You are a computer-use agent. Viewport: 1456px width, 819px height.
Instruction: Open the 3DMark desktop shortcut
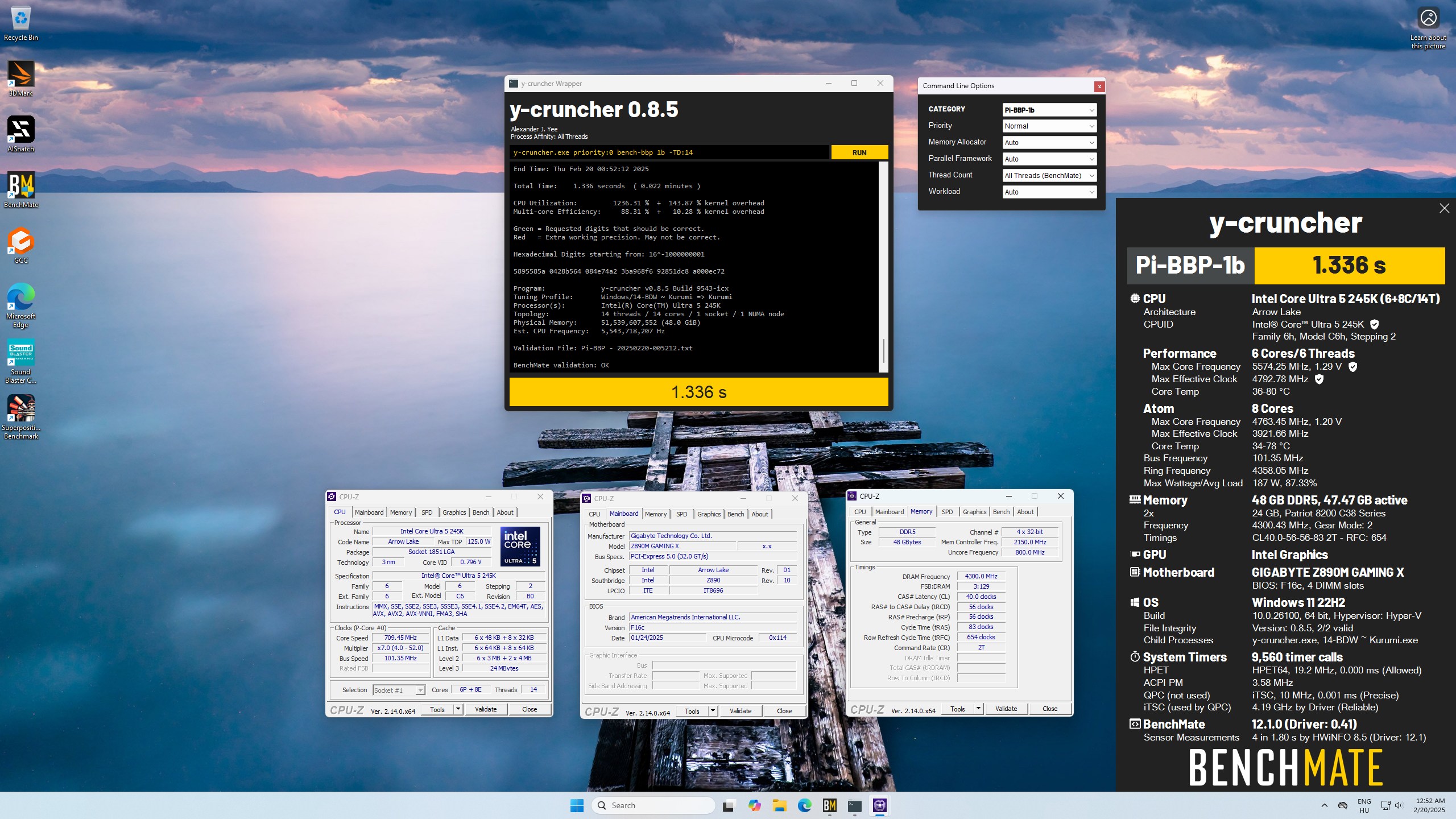20,78
